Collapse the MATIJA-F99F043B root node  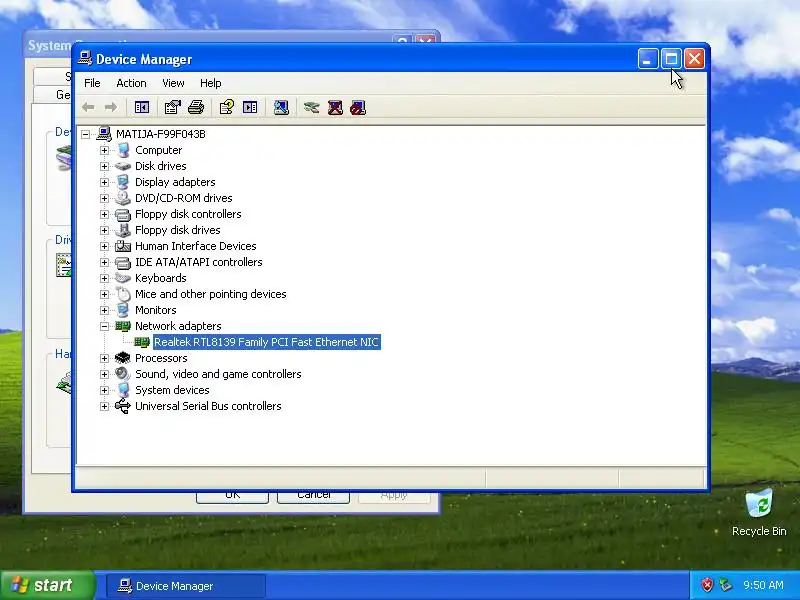(86, 134)
